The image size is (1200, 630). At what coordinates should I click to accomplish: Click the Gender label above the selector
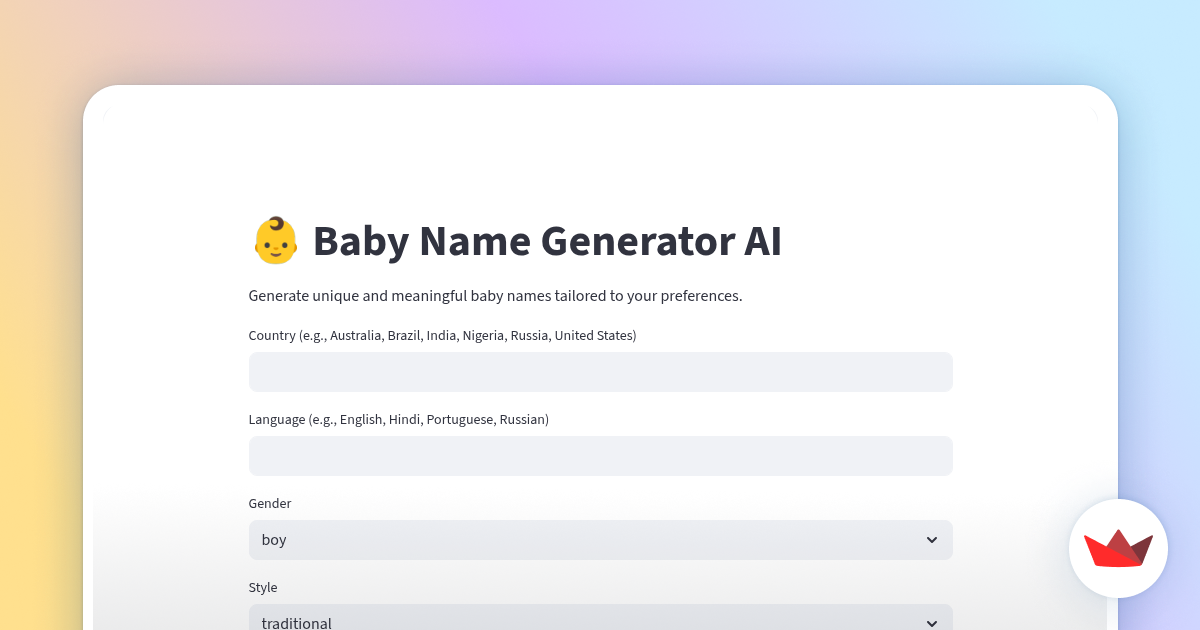270,504
